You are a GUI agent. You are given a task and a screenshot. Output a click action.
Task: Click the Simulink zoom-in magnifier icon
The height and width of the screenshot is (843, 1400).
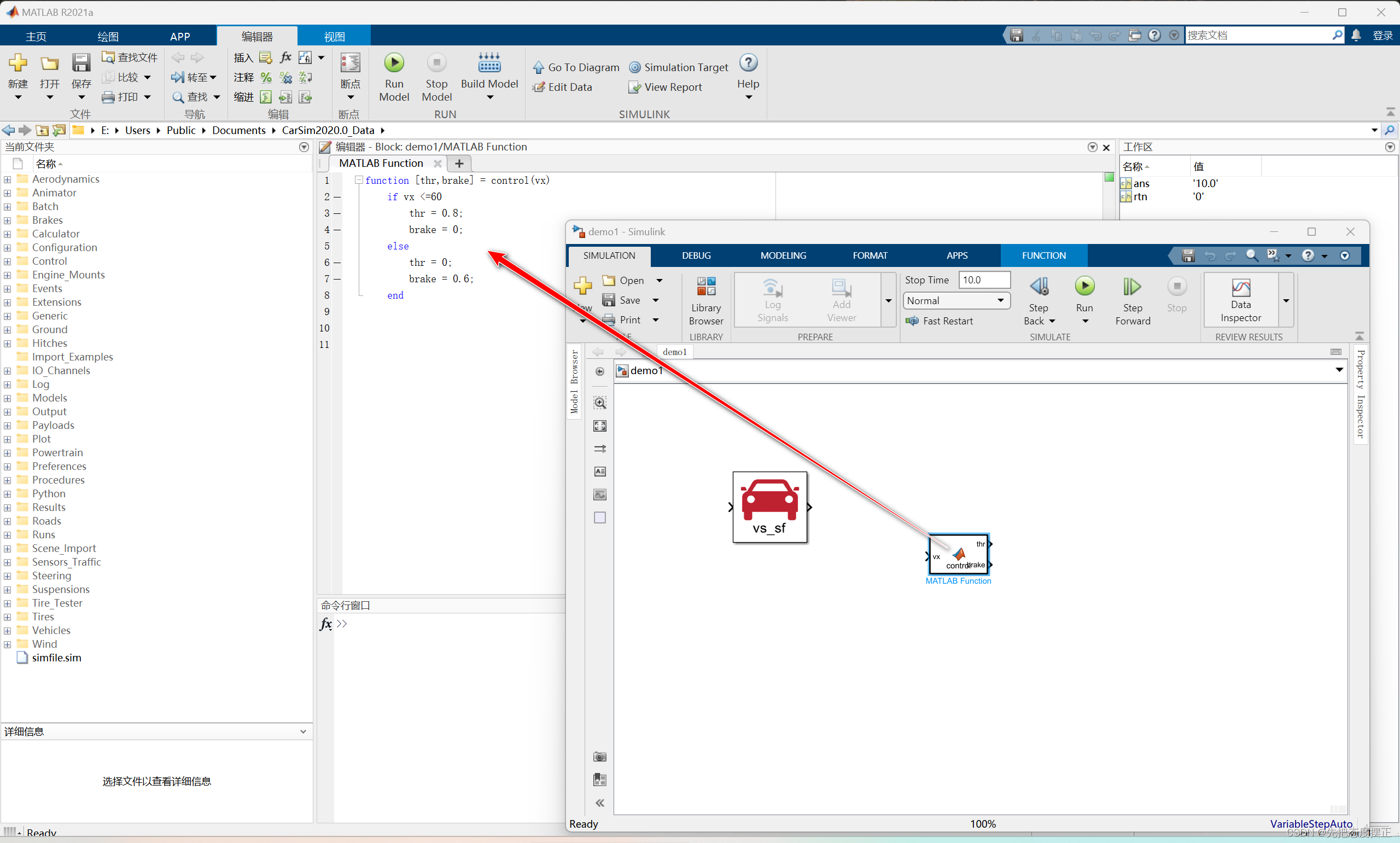coord(599,403)
